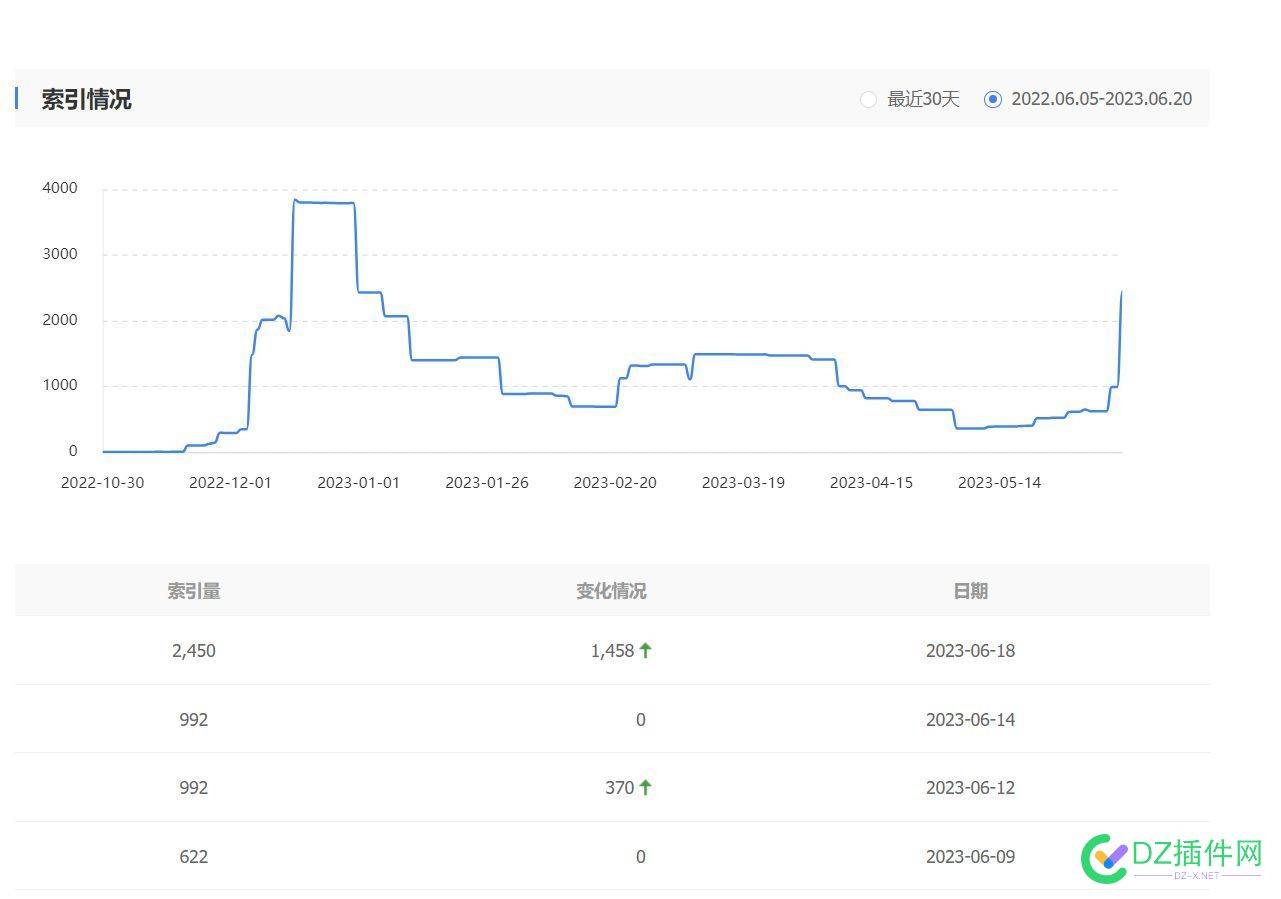Click the 2023-01-26 x-axis label
This screenshot has width=1281, height=899.
486,483
